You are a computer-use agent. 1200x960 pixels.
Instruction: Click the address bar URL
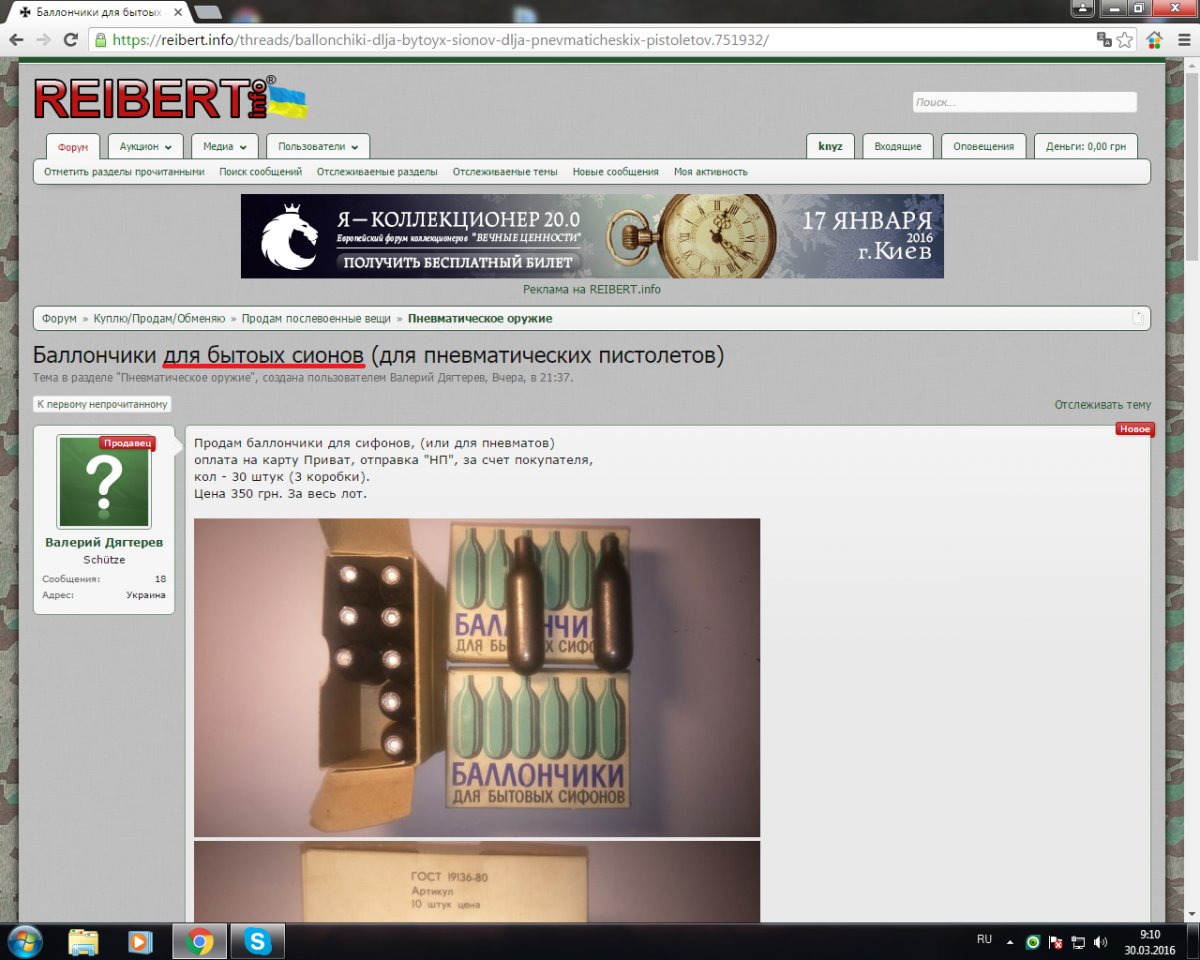pyautogui.click(x=440, y=40)
